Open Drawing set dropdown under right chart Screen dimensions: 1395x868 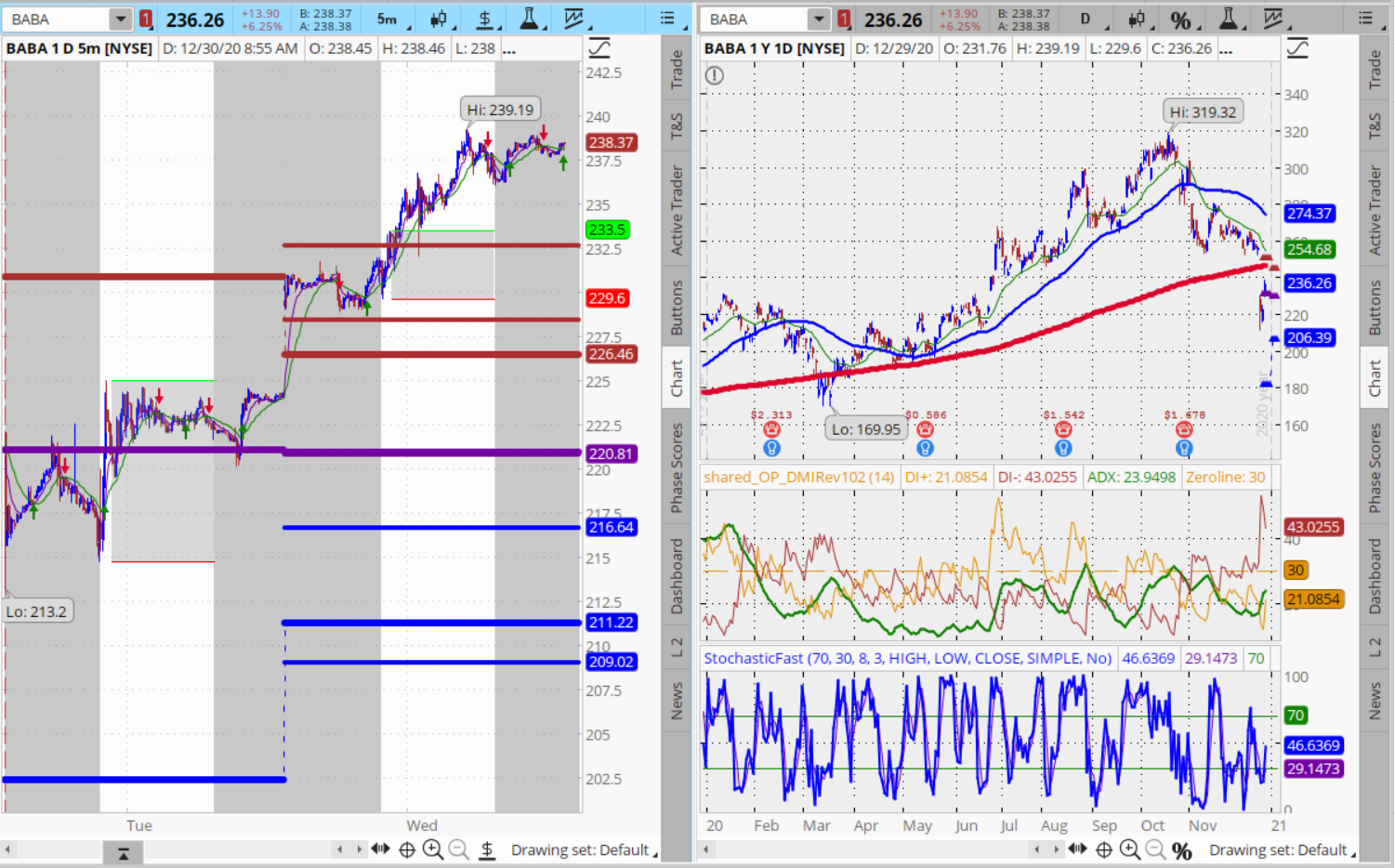click(1282, 850)
